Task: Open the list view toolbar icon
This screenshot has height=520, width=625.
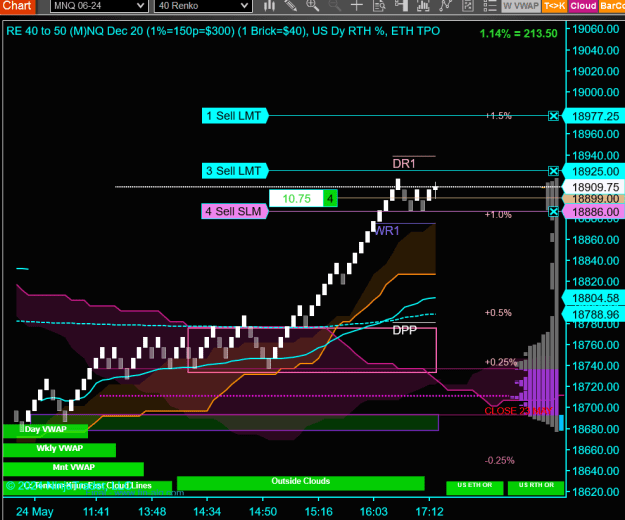Action: point(489,6)
